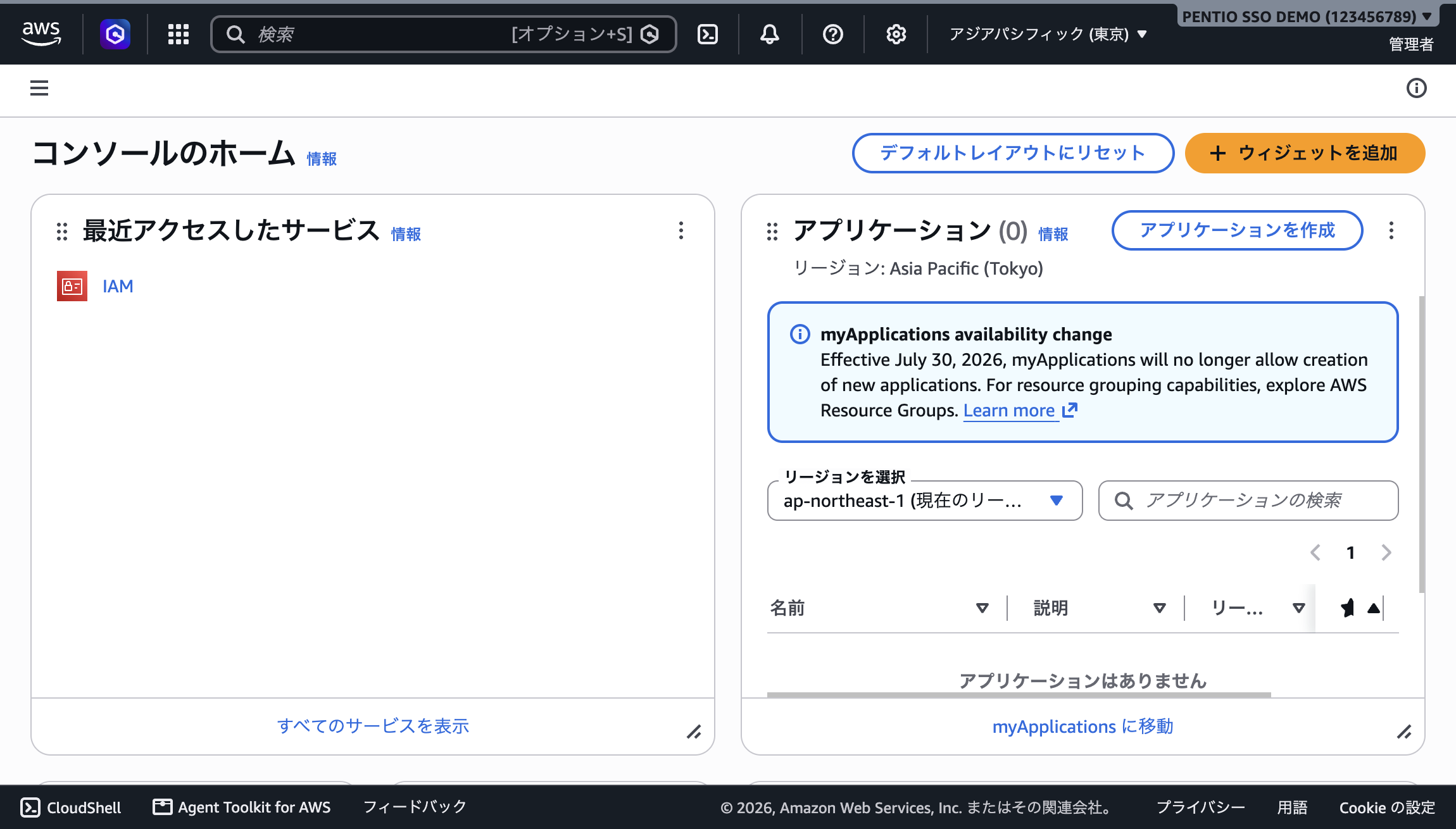The image size is (1456, 829).
Task: Open the 用語 footer link
Action: click(1292, 807)
